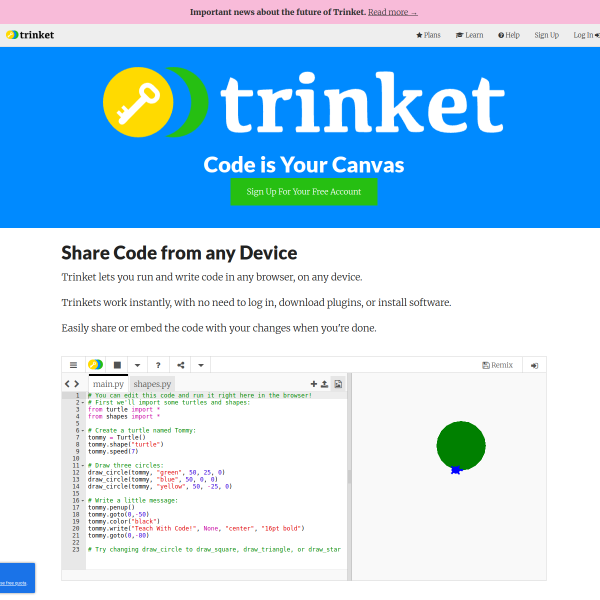The height and width of the screenshot is (600, 600).
Task: Click the green circle in the output canvas
Action: tap(461, 444)
